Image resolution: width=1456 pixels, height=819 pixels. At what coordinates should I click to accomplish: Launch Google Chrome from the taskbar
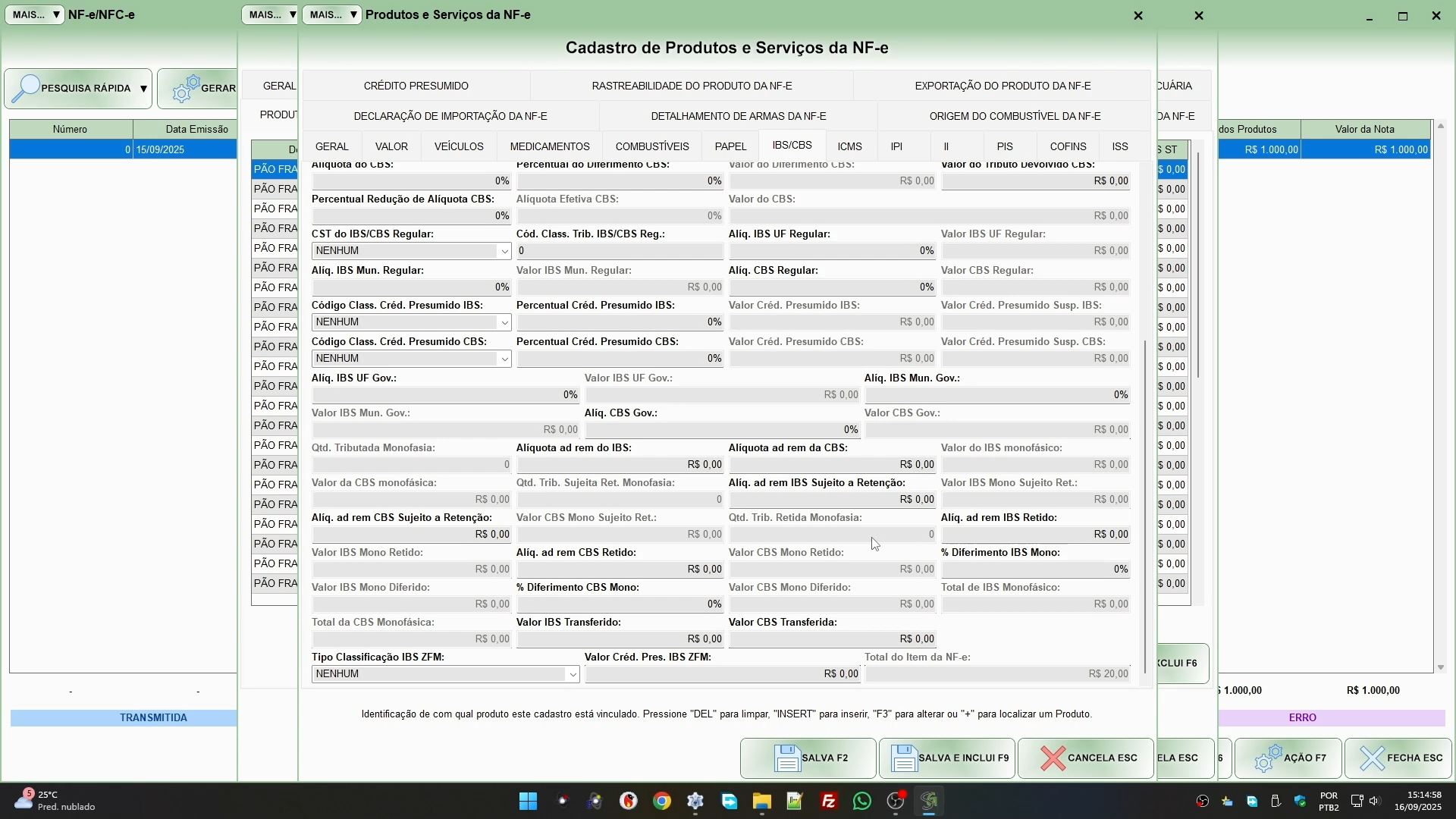pos(662,802)
